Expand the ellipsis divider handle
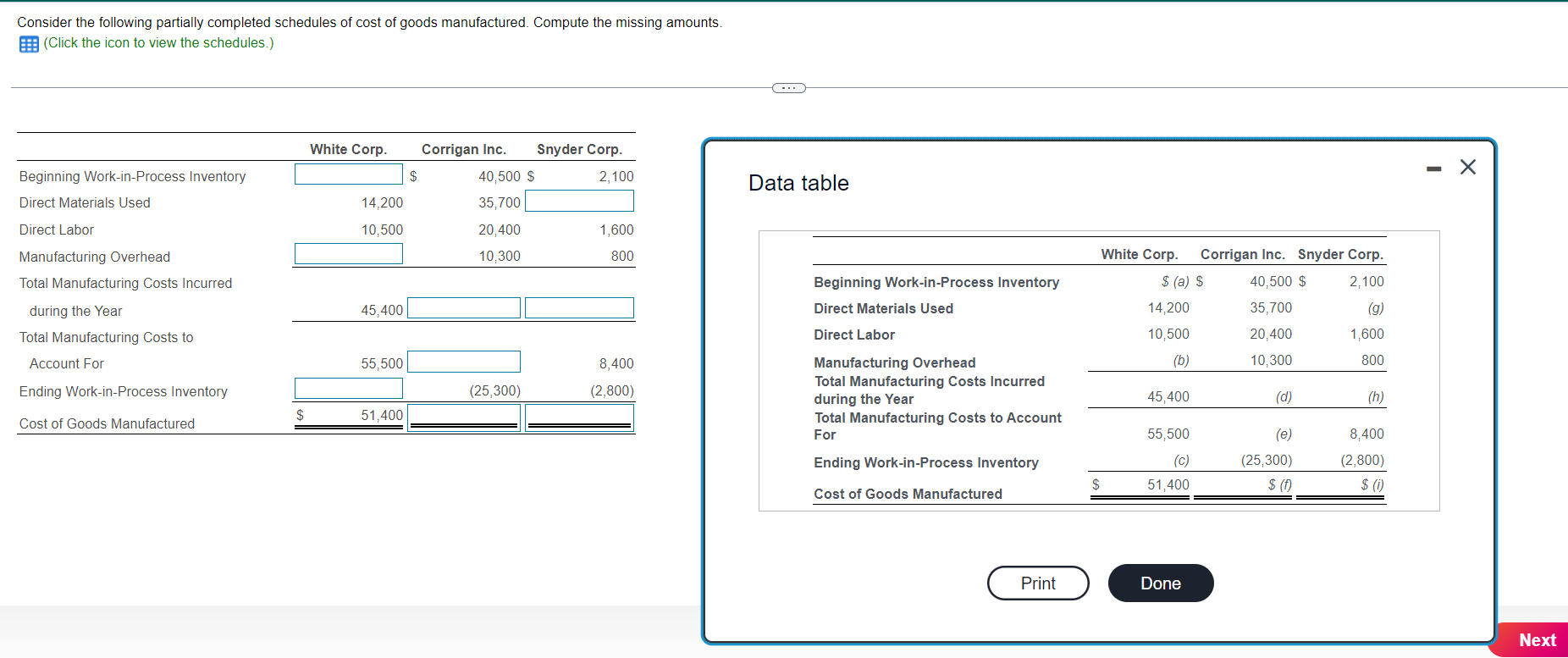1568x658 pixels. [789, 88]
